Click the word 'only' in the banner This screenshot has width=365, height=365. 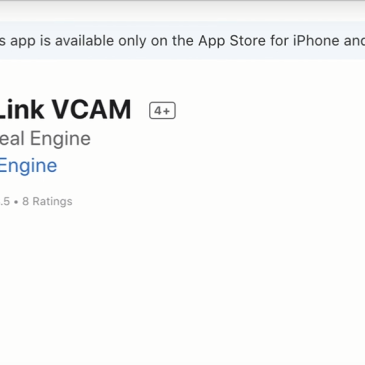pyautogui.click(x=132, y=41)
